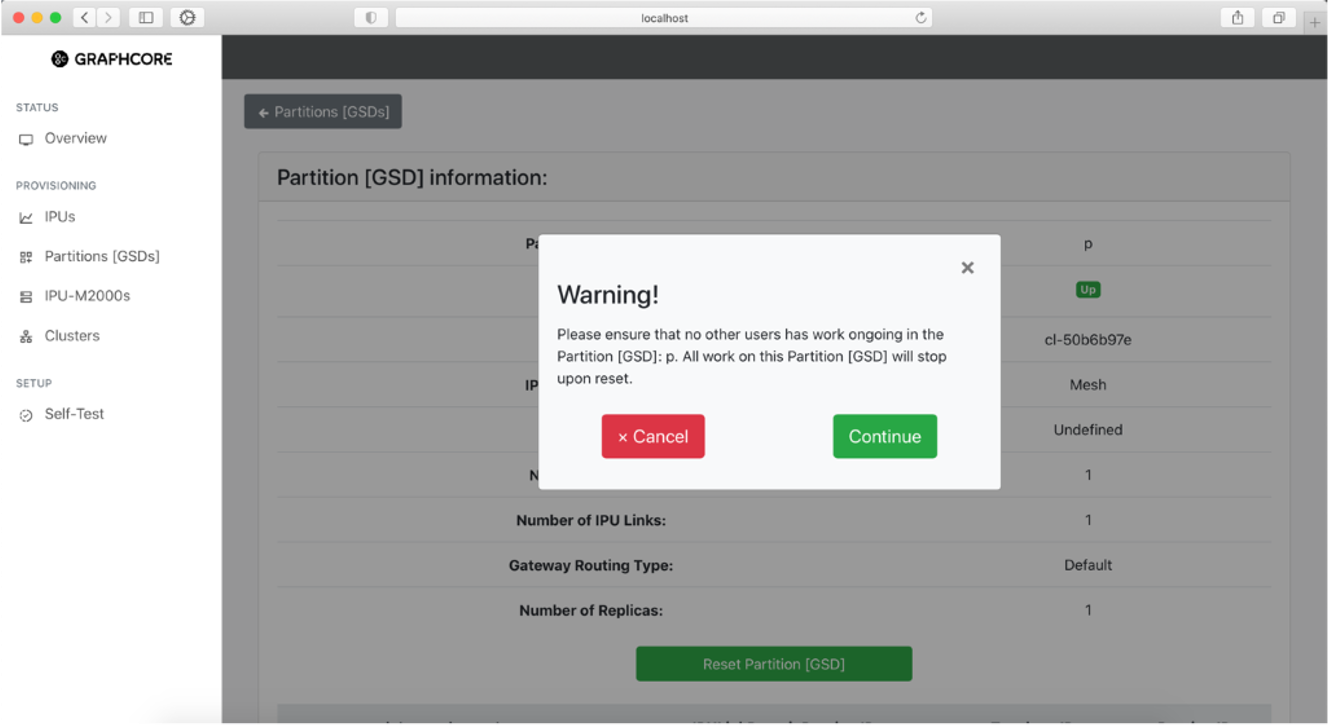This screenshot has width=1332, height=727.
Task: Open Self-Test in the sidebar
Action: pyautogui.click(x=74, y=414)
